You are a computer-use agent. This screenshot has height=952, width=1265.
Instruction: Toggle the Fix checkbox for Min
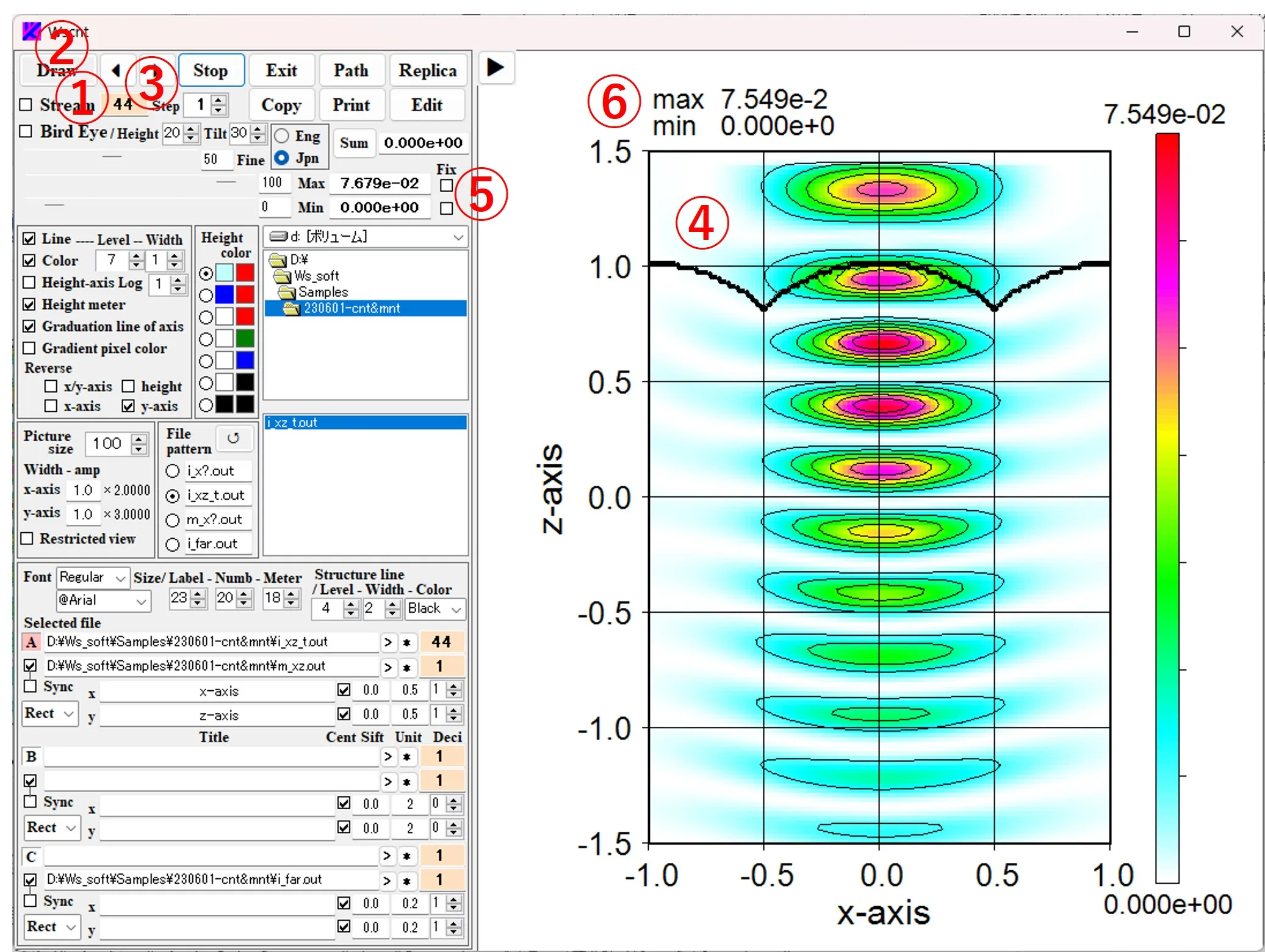click(x=446, y=208)
